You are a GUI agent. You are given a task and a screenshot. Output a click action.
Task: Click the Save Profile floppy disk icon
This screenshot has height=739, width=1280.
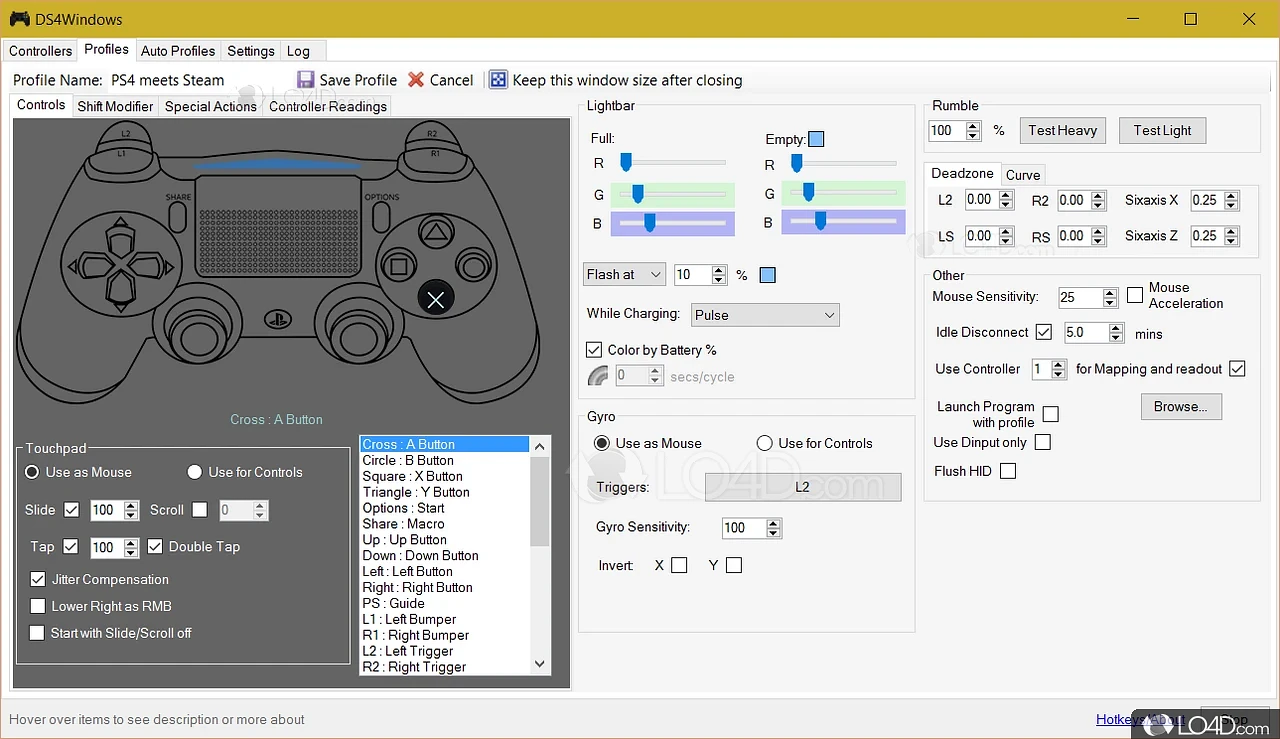[x=306, y=80]
